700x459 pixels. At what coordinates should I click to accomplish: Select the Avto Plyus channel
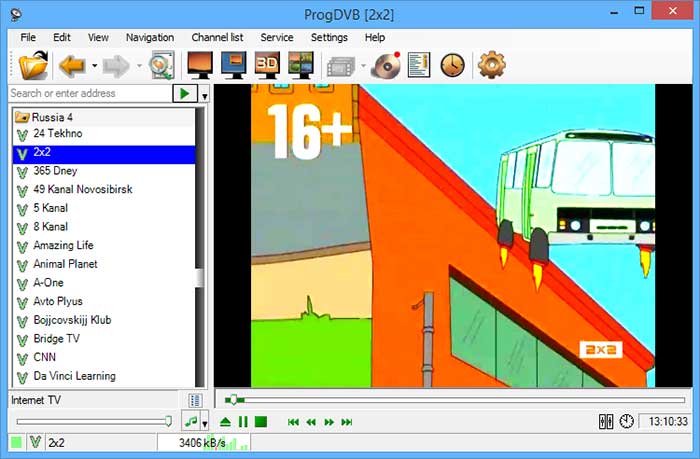(104, 302)
